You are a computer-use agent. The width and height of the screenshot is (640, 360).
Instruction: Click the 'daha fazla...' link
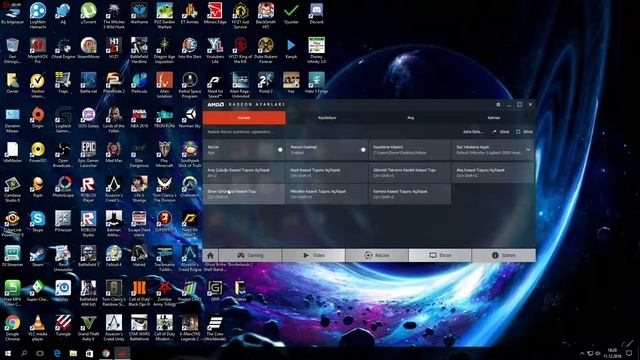pyautogui.click(x=473, y=132)
